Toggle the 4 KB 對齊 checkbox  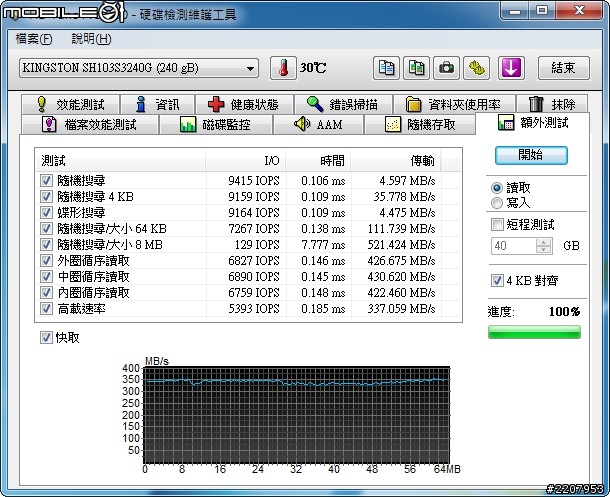(497, 280)
